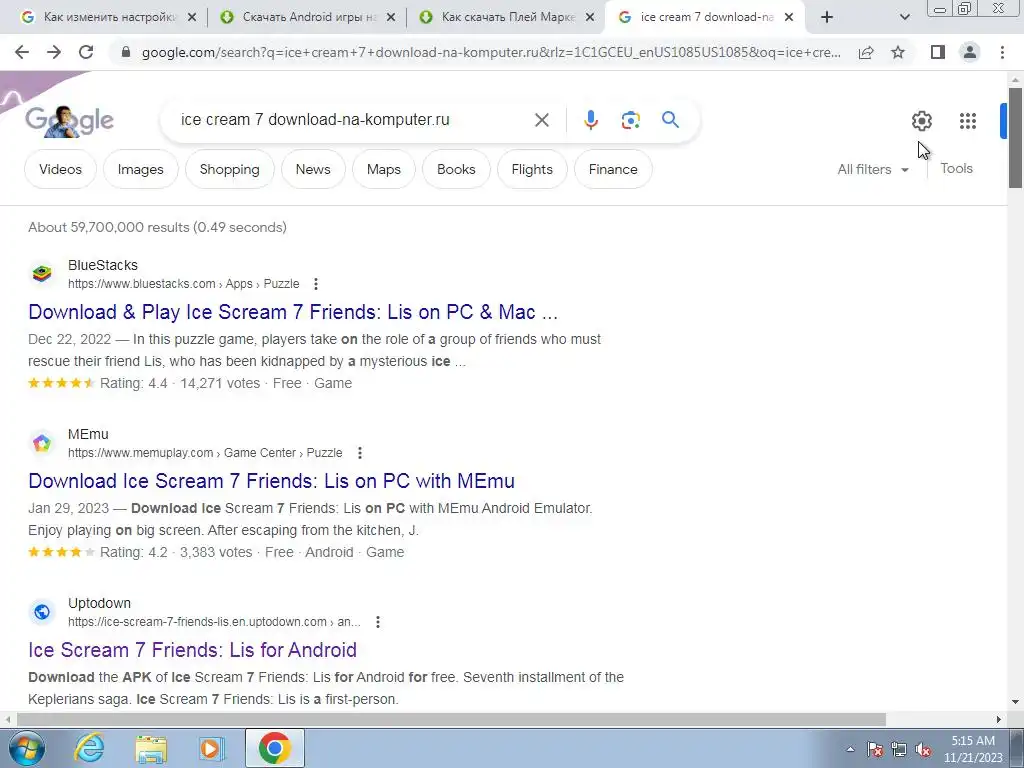
Task: Filter results by Flights
Action: (532, 169)
